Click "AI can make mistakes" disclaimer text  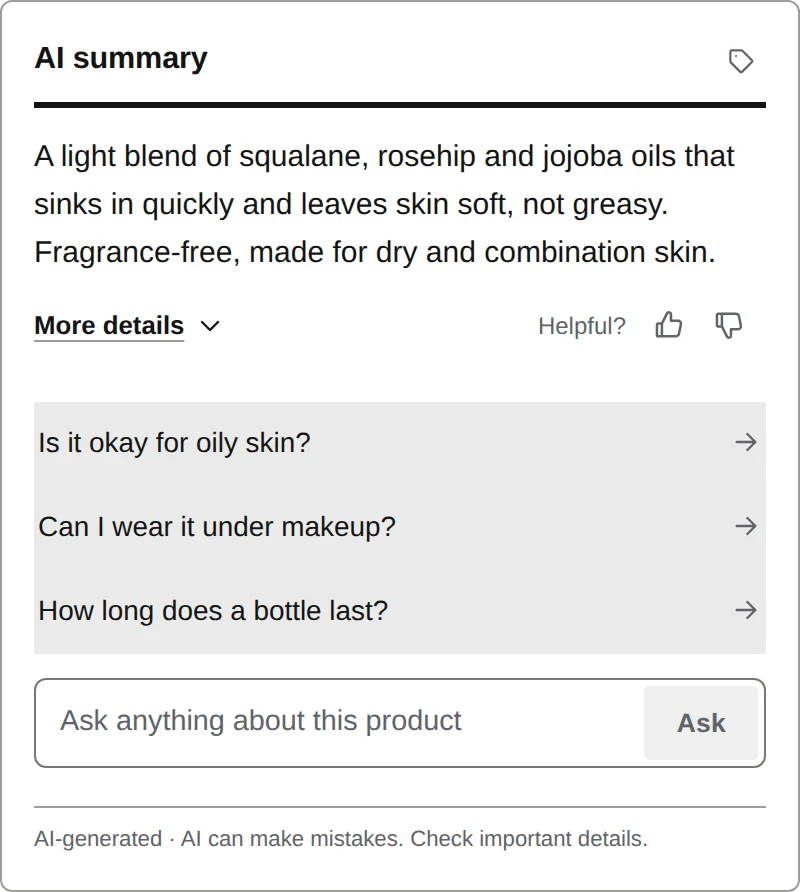click(292, 839)
